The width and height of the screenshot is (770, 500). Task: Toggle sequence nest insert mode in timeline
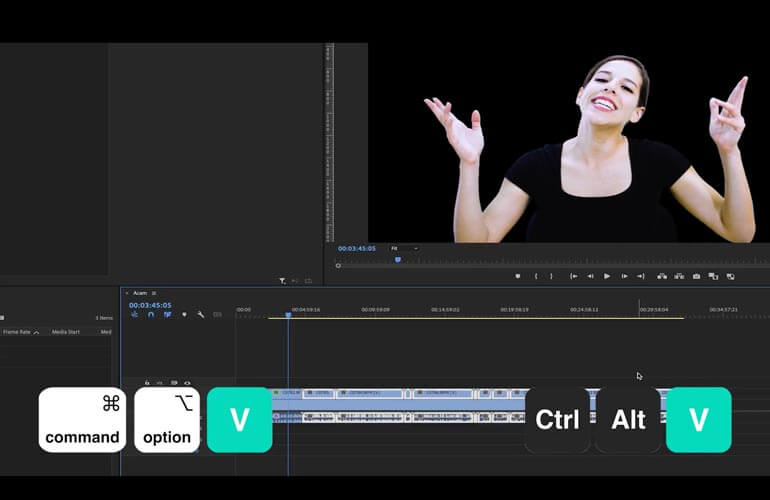(x=135, y=314)
